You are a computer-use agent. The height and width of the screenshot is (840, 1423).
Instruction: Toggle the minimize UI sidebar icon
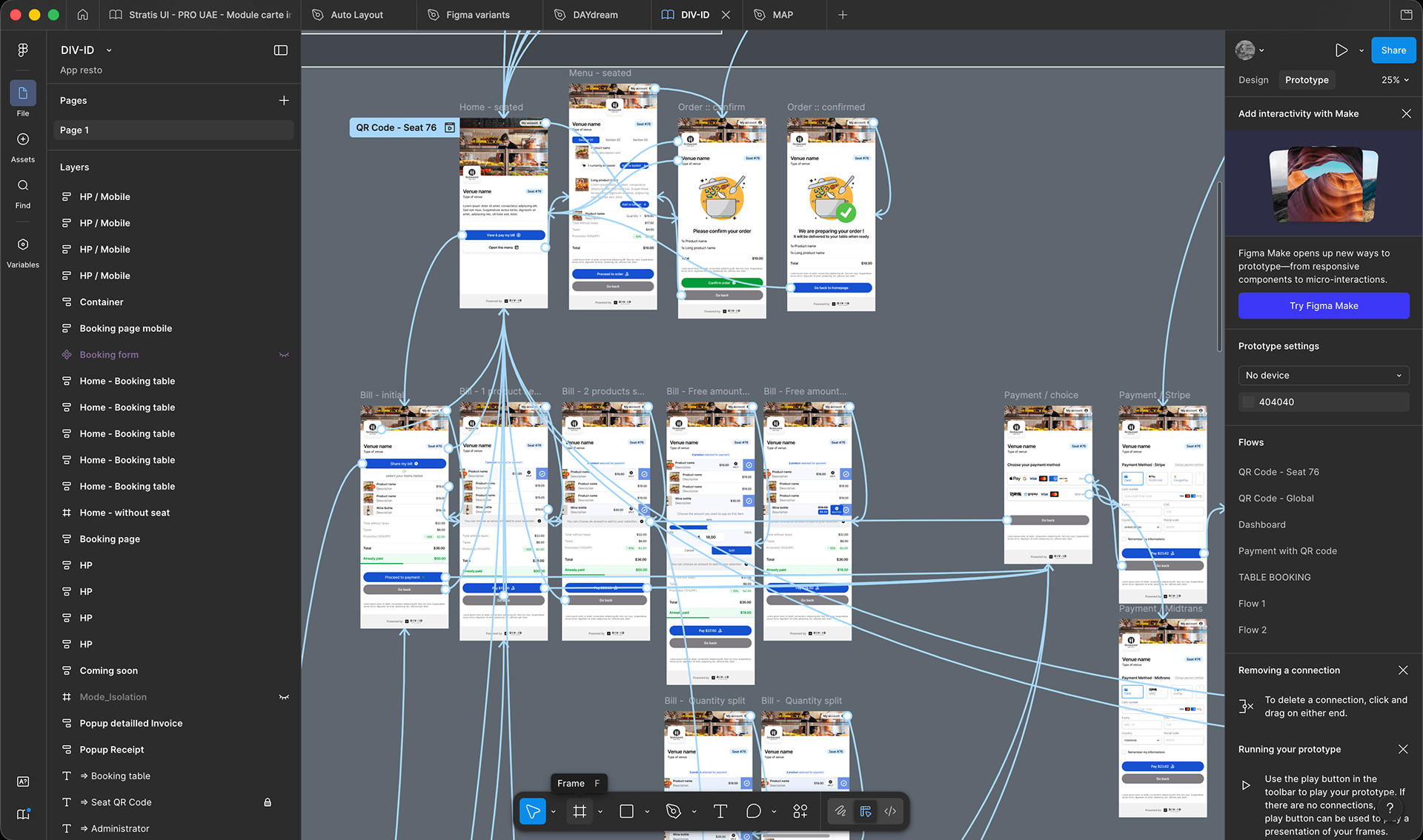pos(281,50)
